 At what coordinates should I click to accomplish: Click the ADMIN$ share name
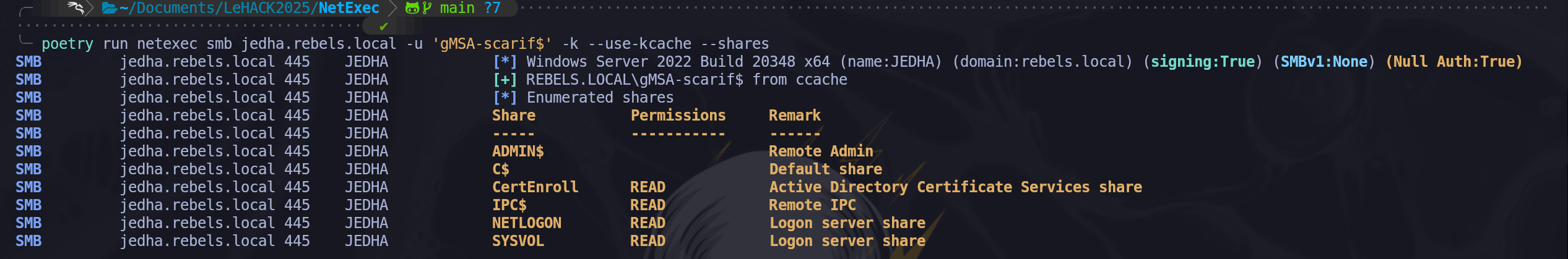pyautogui.click(x=518, y=151)
